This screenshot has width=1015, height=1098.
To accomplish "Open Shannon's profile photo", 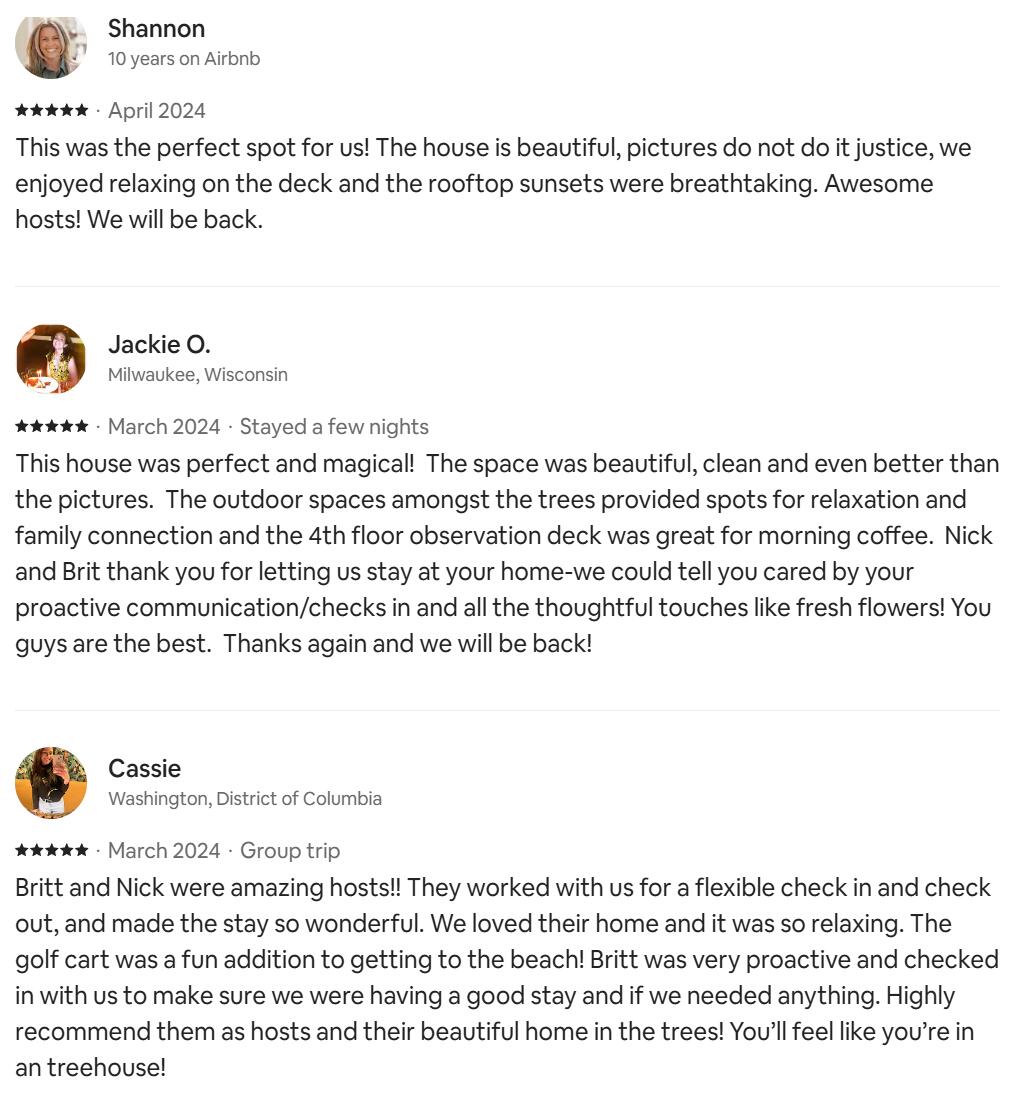I will click(51, 45).
